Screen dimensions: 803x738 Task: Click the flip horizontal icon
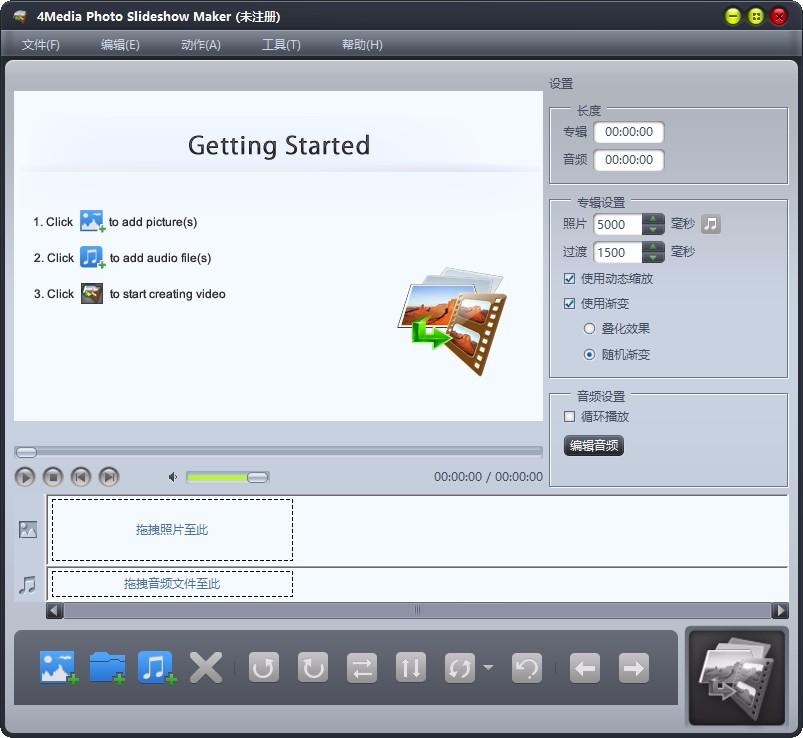[362, 667]
